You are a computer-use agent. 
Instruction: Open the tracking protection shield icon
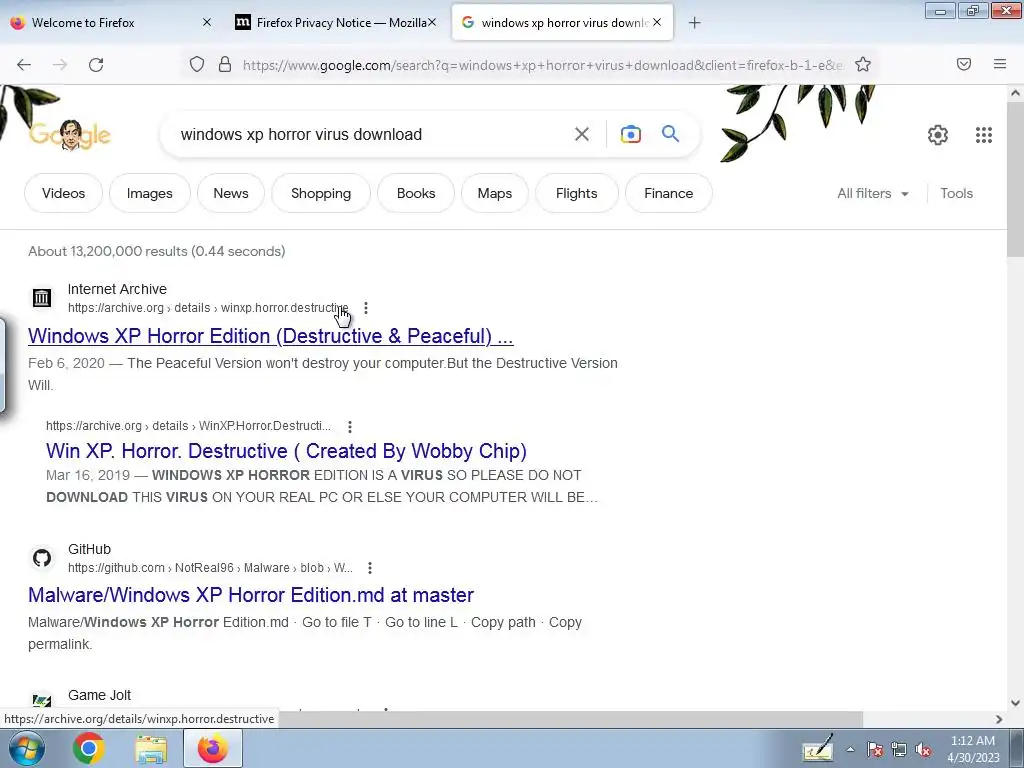click(x=197, y=64)
